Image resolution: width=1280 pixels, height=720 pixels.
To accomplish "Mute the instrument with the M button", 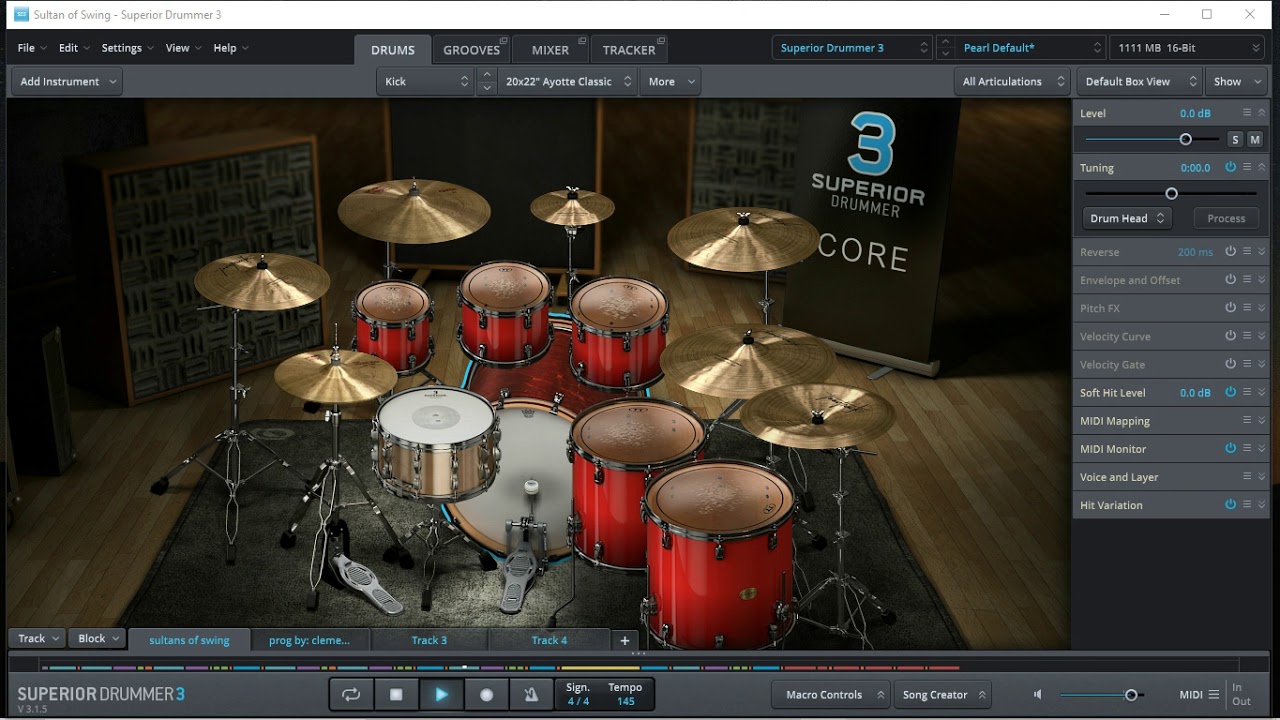I will coord(1255,140).
